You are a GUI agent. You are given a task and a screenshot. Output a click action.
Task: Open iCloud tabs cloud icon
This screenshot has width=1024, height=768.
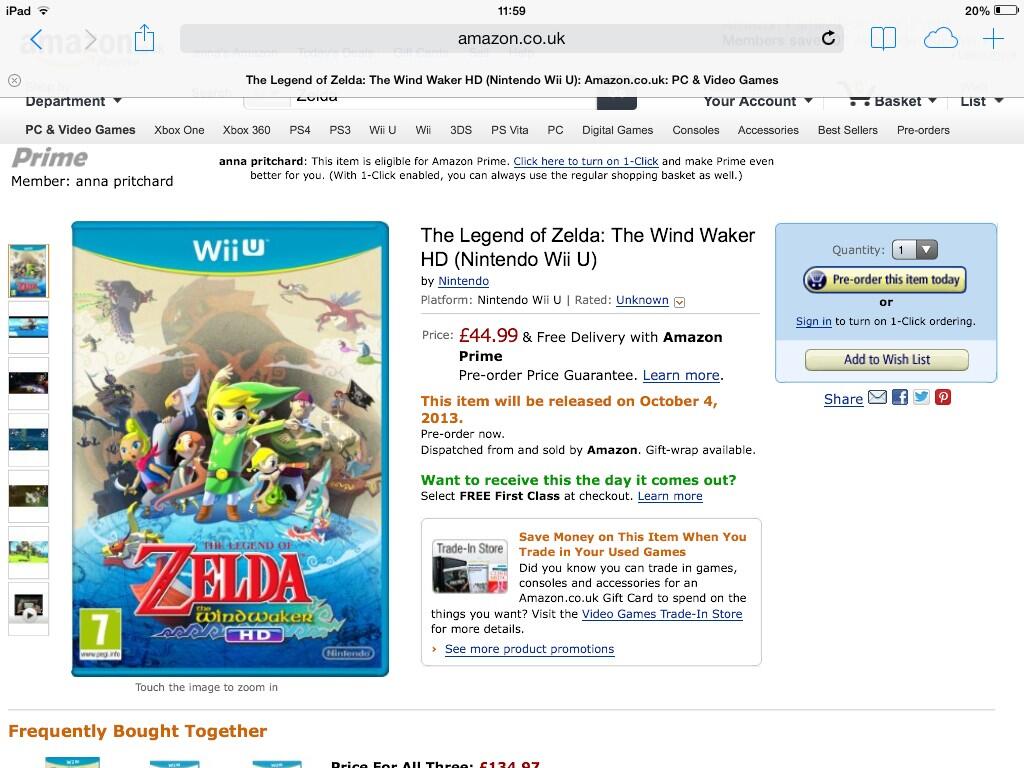(x=940, y=39)
